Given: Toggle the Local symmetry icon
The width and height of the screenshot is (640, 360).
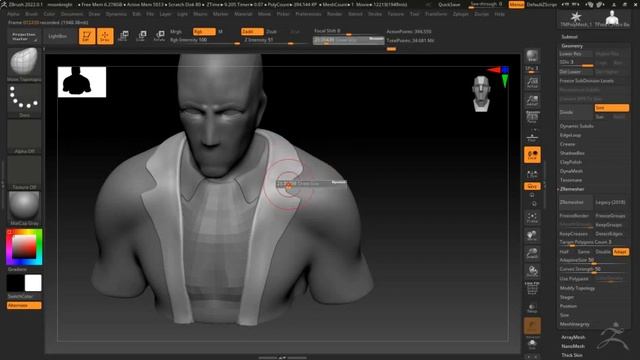Looking at the screenshot, I should pyautogui.click(x=532, y=155).
